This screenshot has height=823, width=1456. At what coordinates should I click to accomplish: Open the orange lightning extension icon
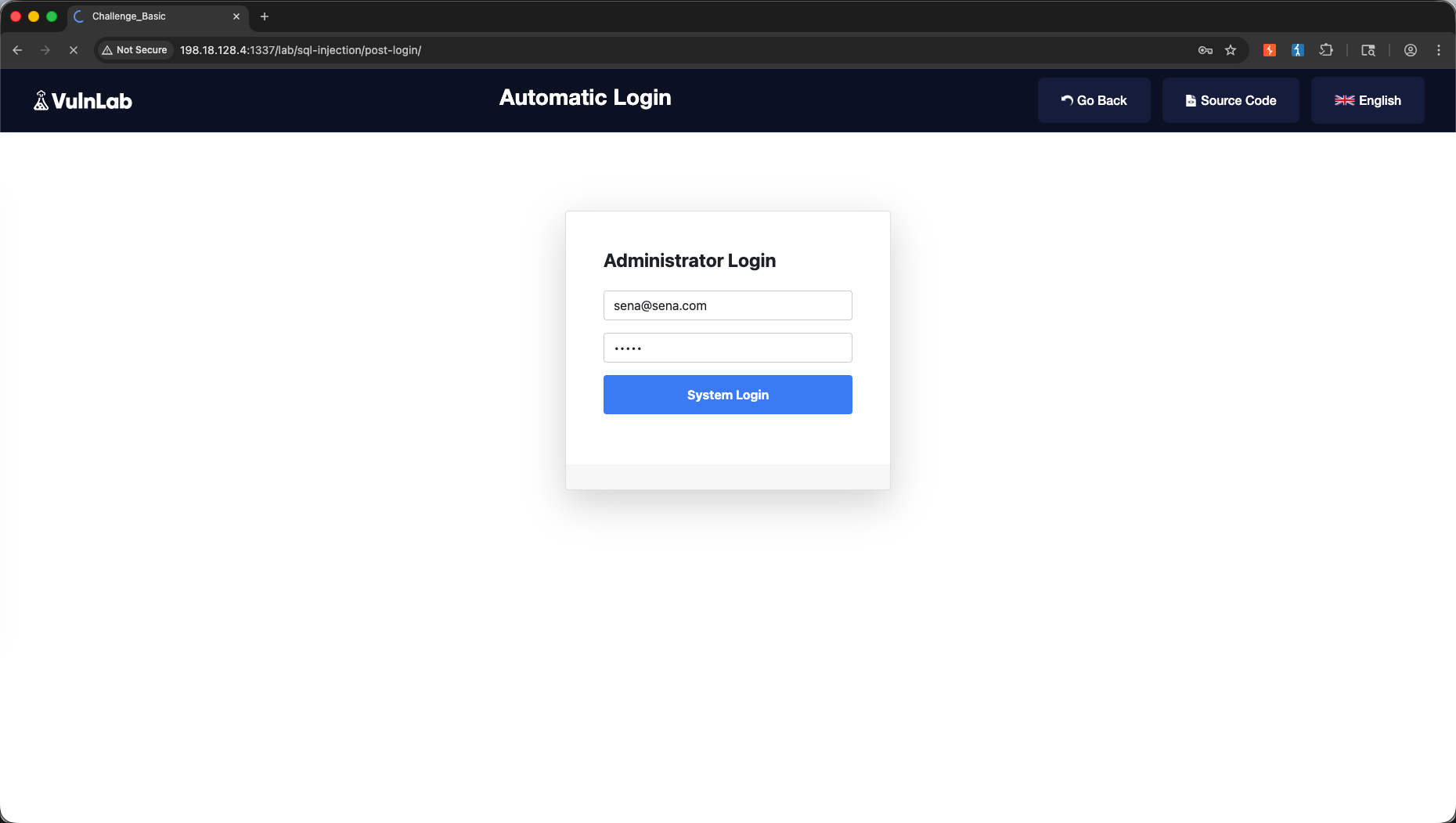[x=1270, y=50]
